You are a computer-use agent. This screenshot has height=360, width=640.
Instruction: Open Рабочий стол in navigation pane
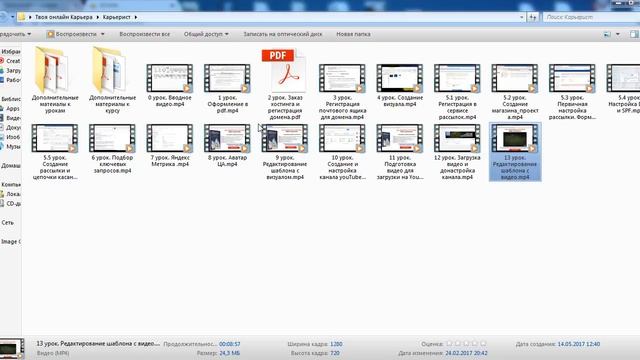tap(10, 80)
